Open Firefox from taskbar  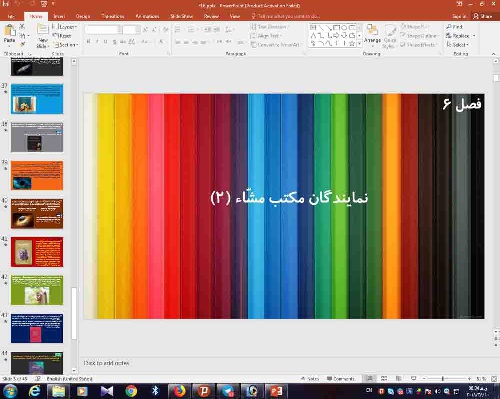(179, 391)
